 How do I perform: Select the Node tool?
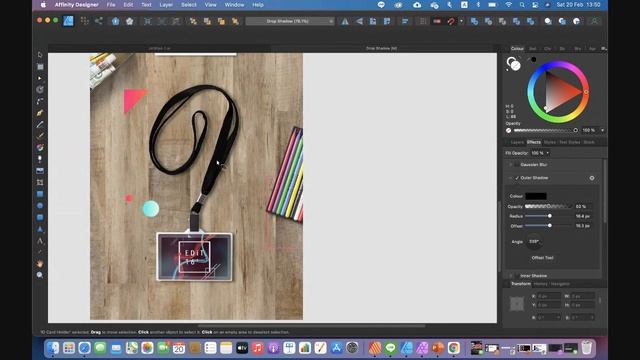(40, 78)
